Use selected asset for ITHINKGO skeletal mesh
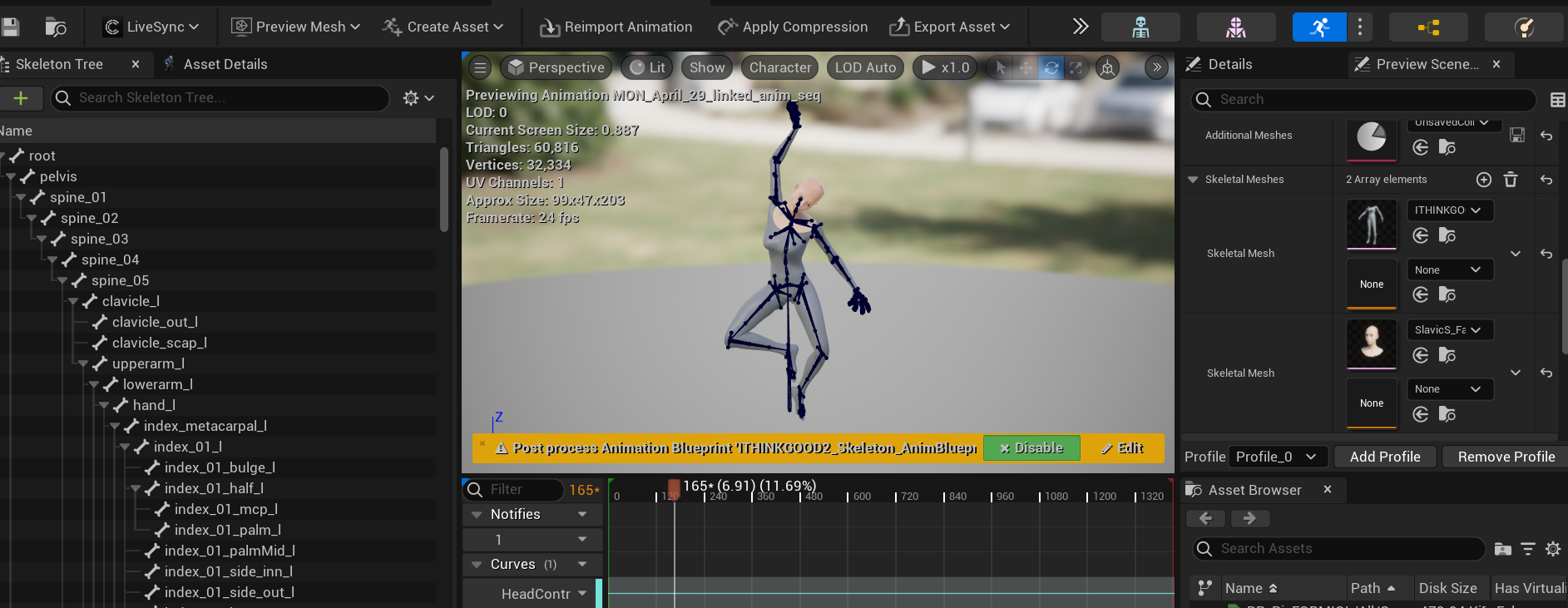Screen dimensions: 1568x608 pos(1421,235)
